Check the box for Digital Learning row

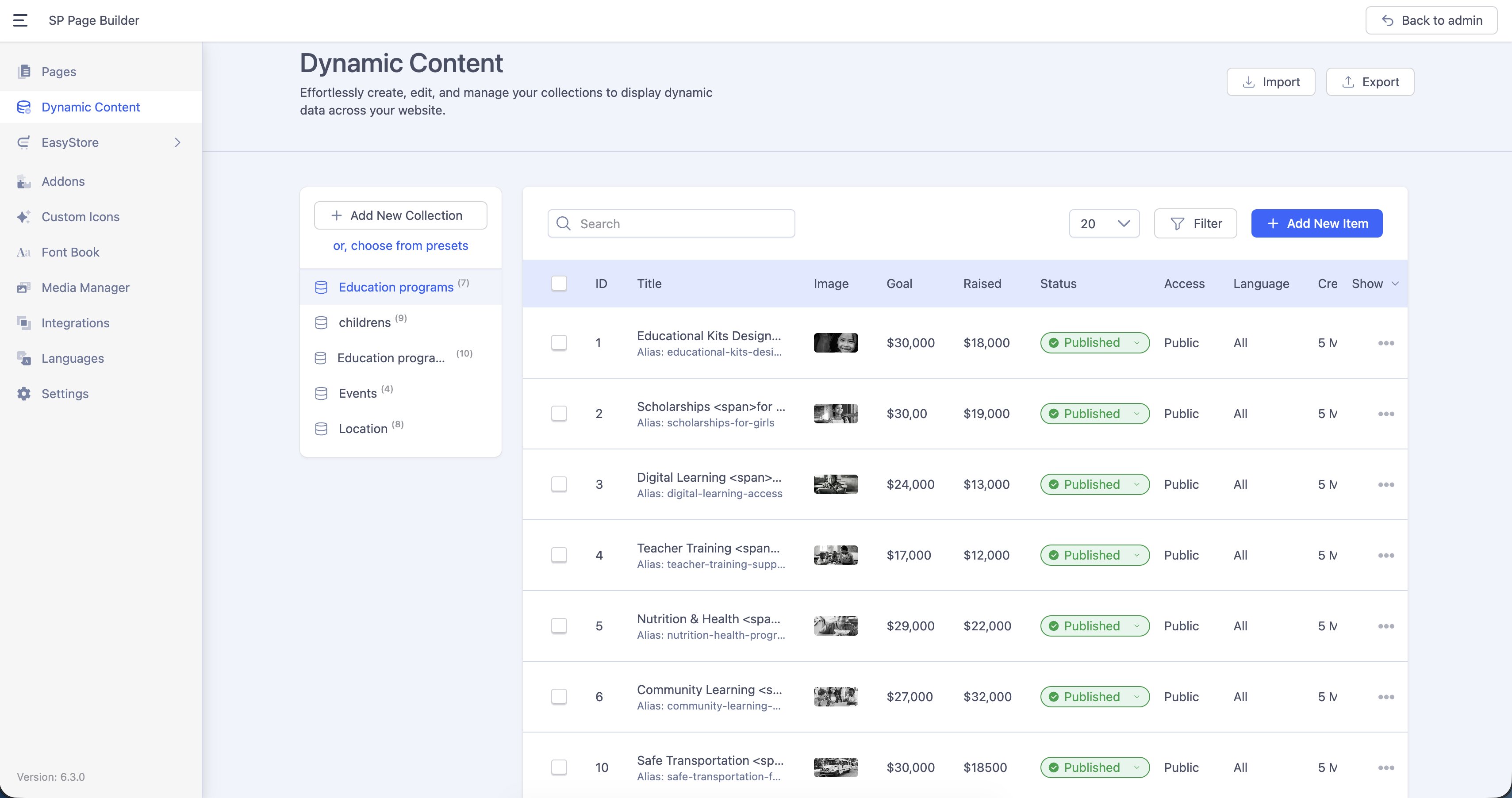click(559, 484)
